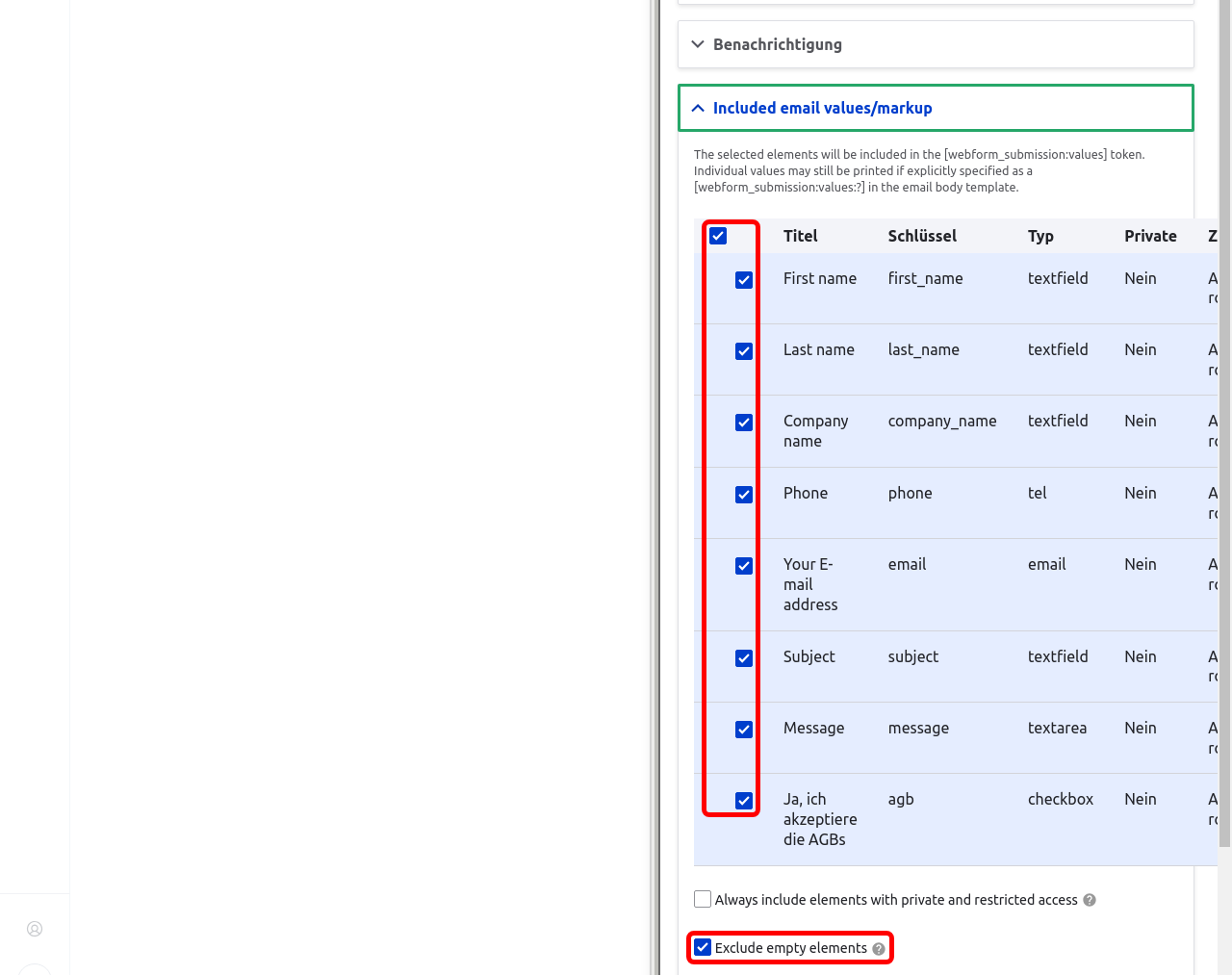Viewport: 1232px width, 975px height.
Task: Disable Exclude empty elements option
Action: click(x=703, y=947)
